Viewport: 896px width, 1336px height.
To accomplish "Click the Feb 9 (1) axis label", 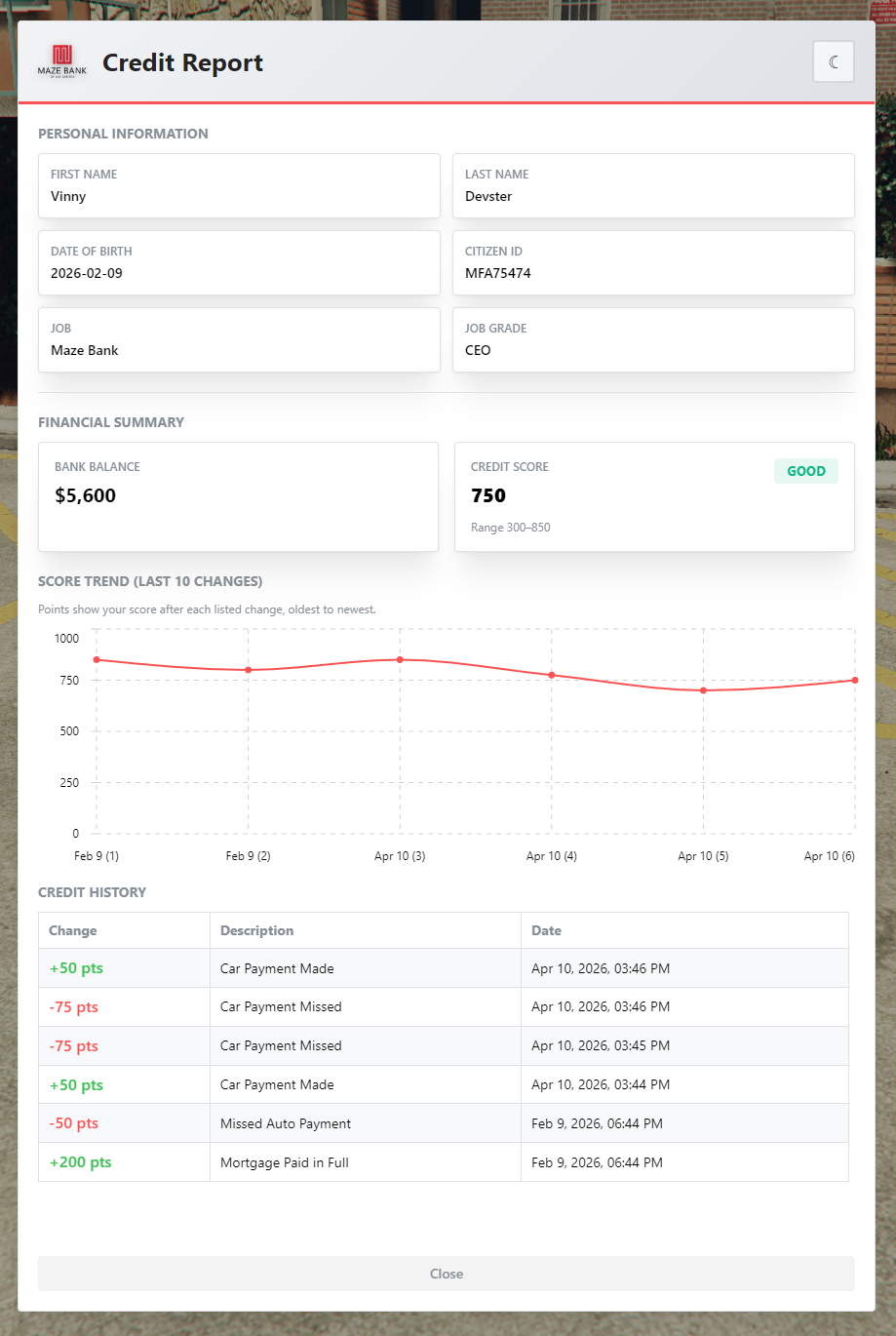I will point(97,856).
